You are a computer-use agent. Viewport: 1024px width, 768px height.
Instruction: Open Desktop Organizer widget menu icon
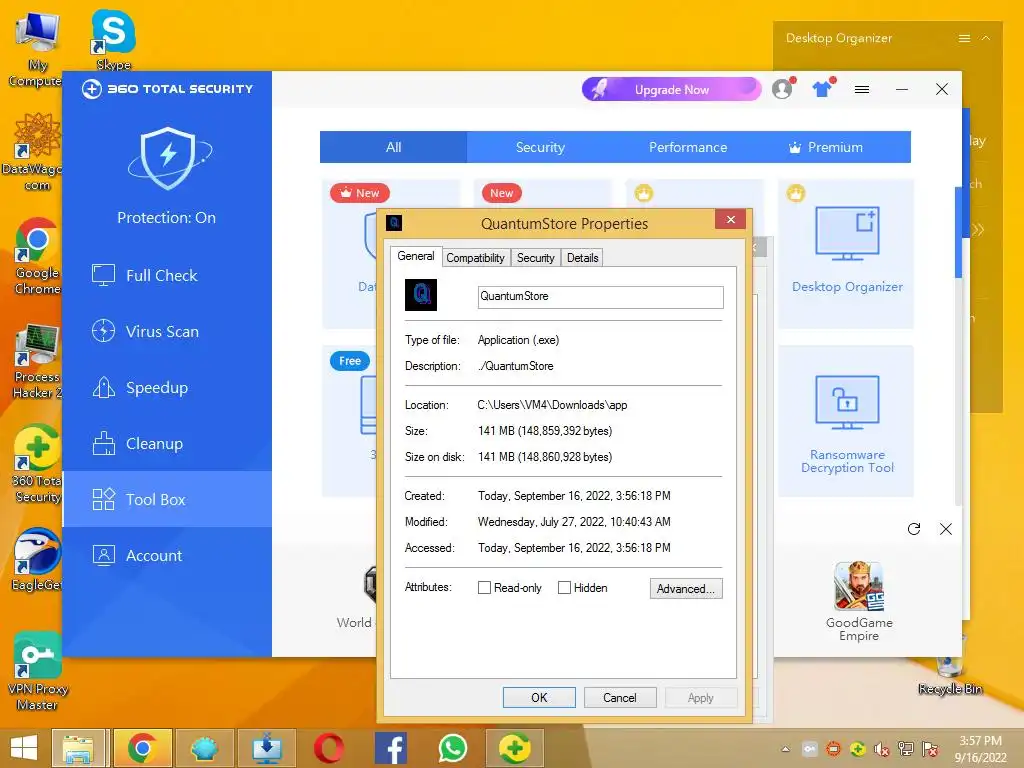[x=964, y=39]
